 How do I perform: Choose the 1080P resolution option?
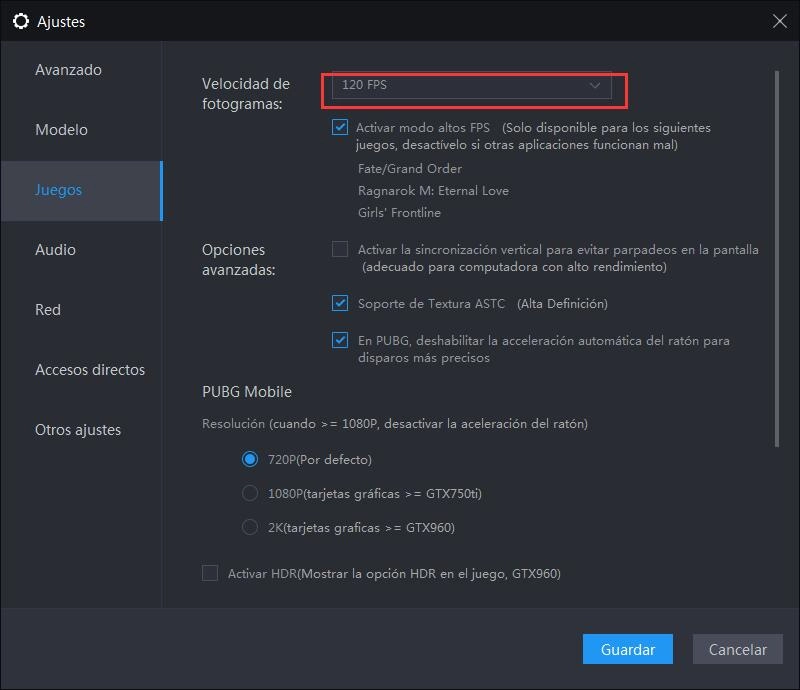pos(249,492)
